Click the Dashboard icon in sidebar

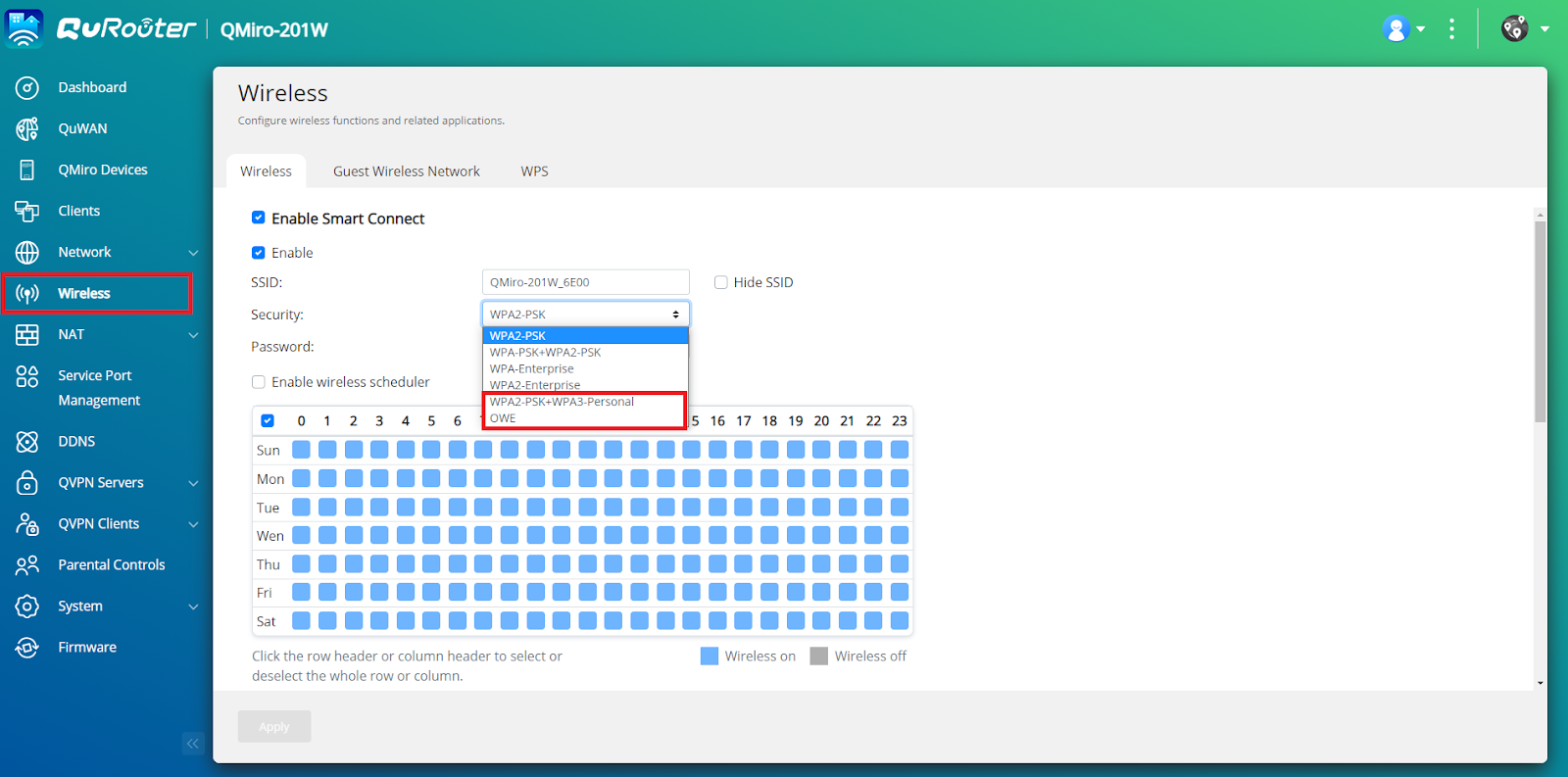(x=27, y=88)
